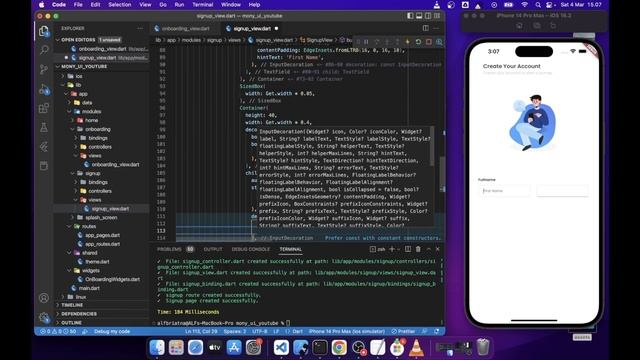640x360 pixels.
Task: Open the Flutter widget inspector from debug toolbar
Action: (x=439, y=42)
